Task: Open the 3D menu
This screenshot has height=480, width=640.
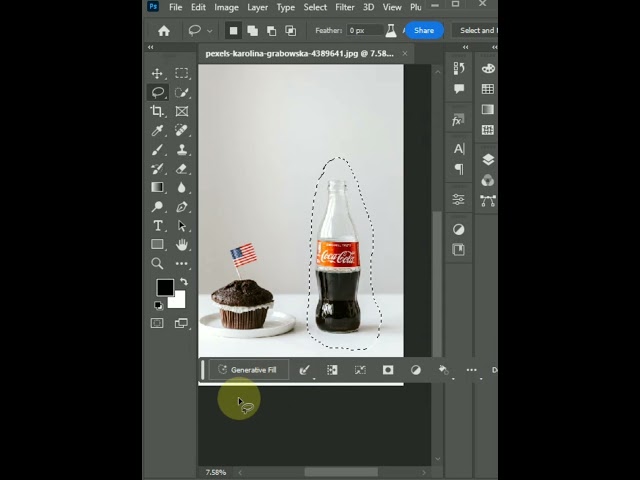Action: tap(369, 7)
